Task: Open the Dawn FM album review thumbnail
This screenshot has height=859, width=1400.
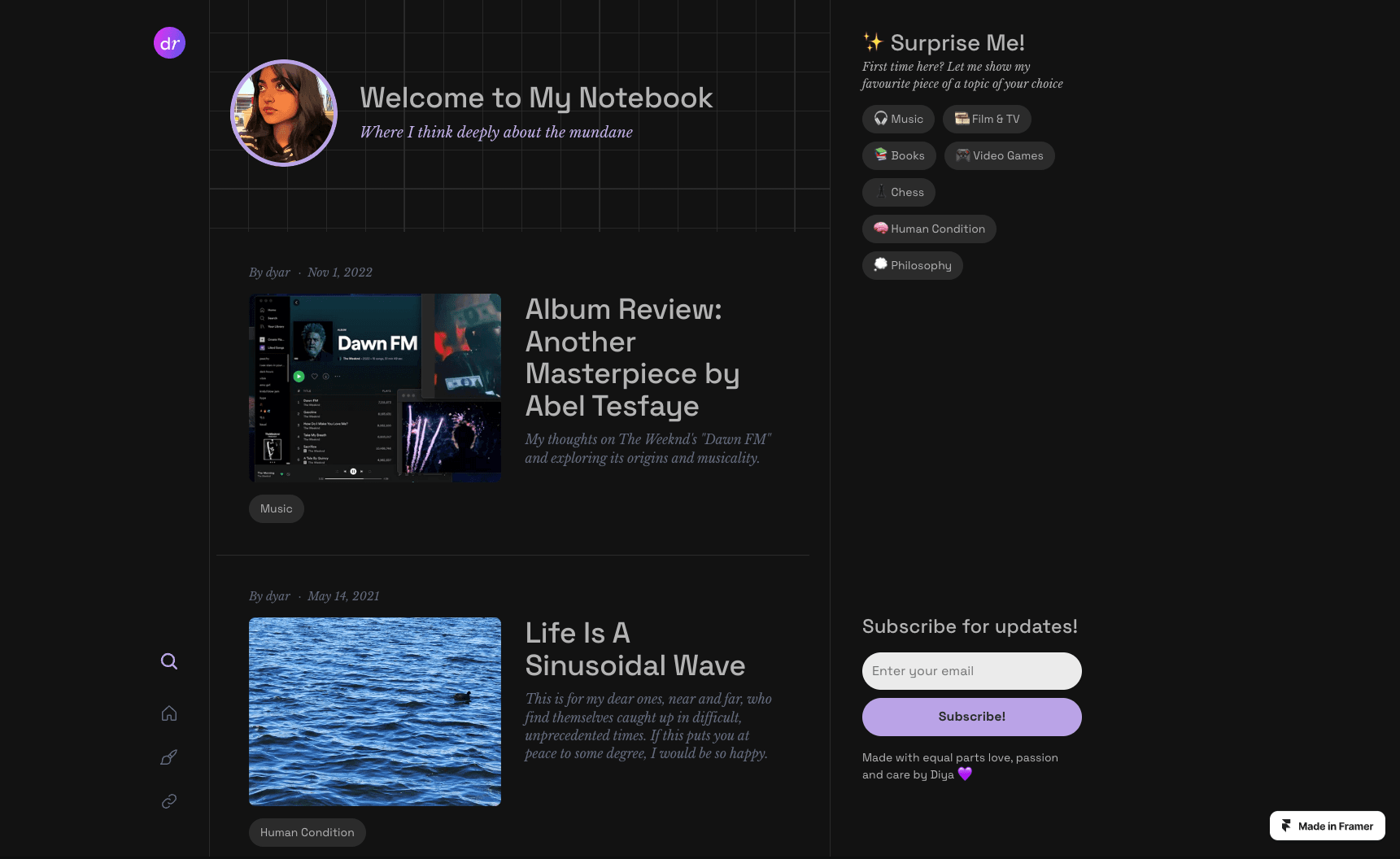Action: [375, 388]
